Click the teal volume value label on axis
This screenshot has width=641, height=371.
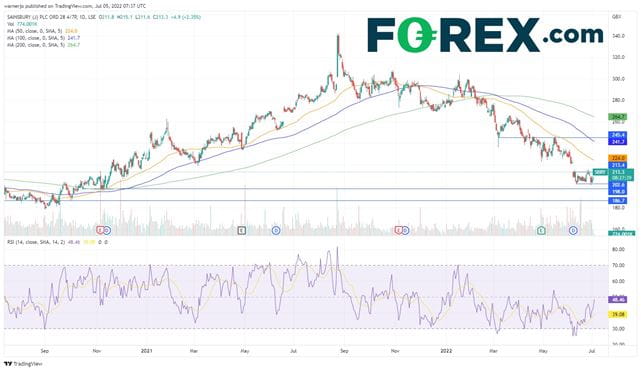[x=621, y=233]
